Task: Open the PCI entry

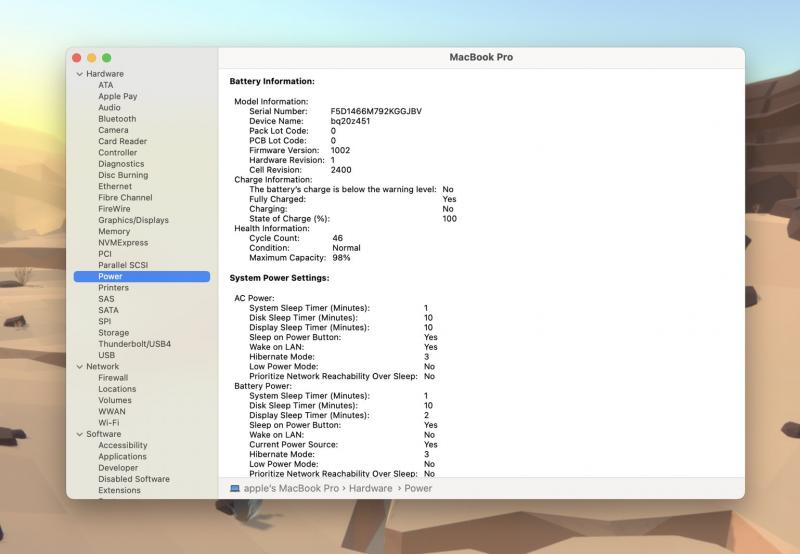Action: (x=105, y=254)
